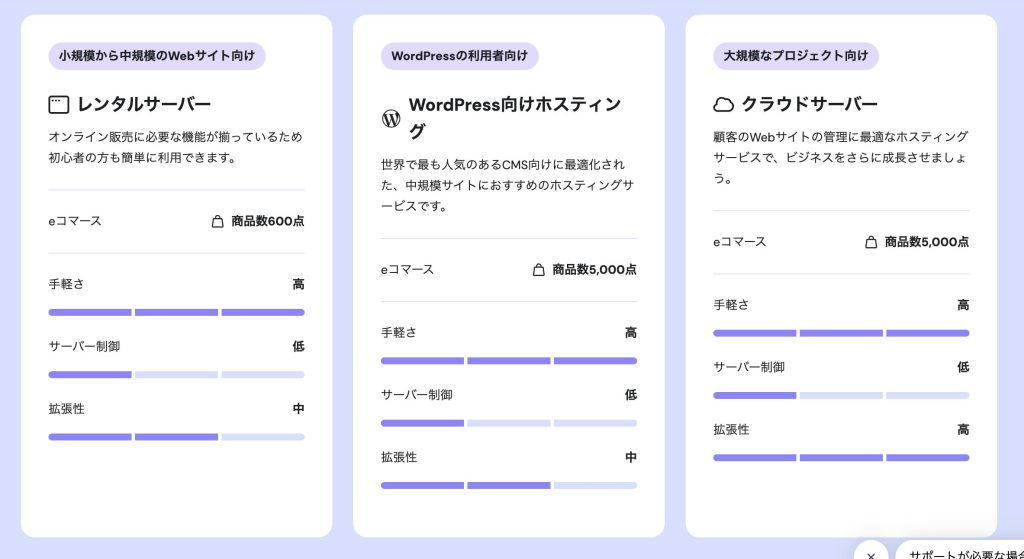Click the サポートが必要な場合 support button

(960, 552)
